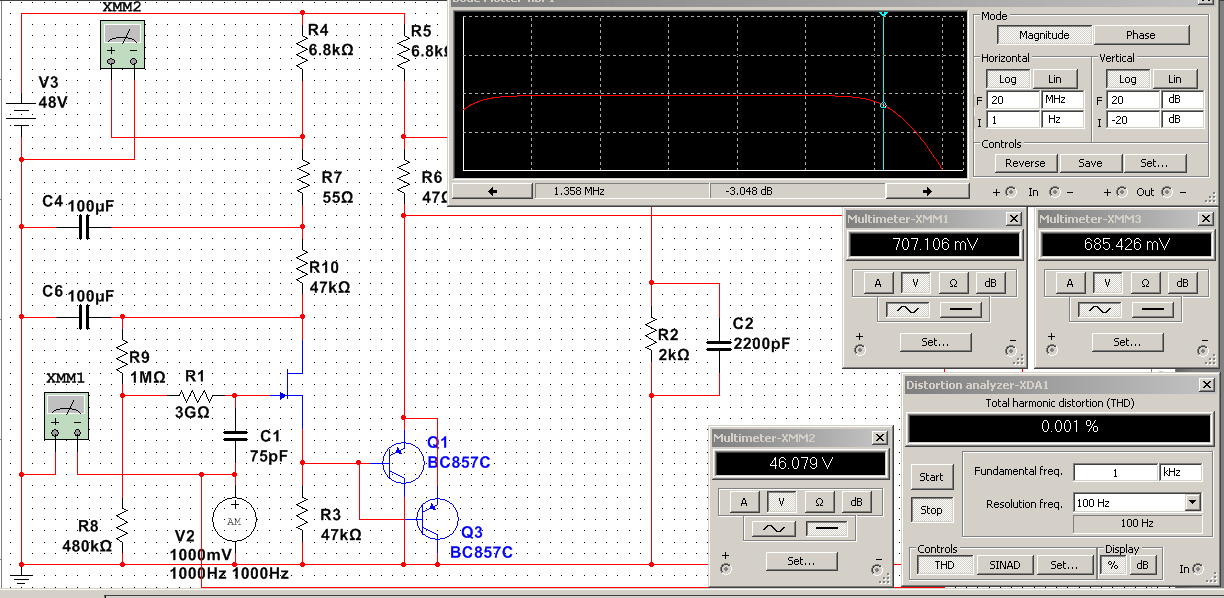This screenshot has width=1224, height=598.
Task: Edit the Horizontal F value 20 field
Action: click(1013, 100)
